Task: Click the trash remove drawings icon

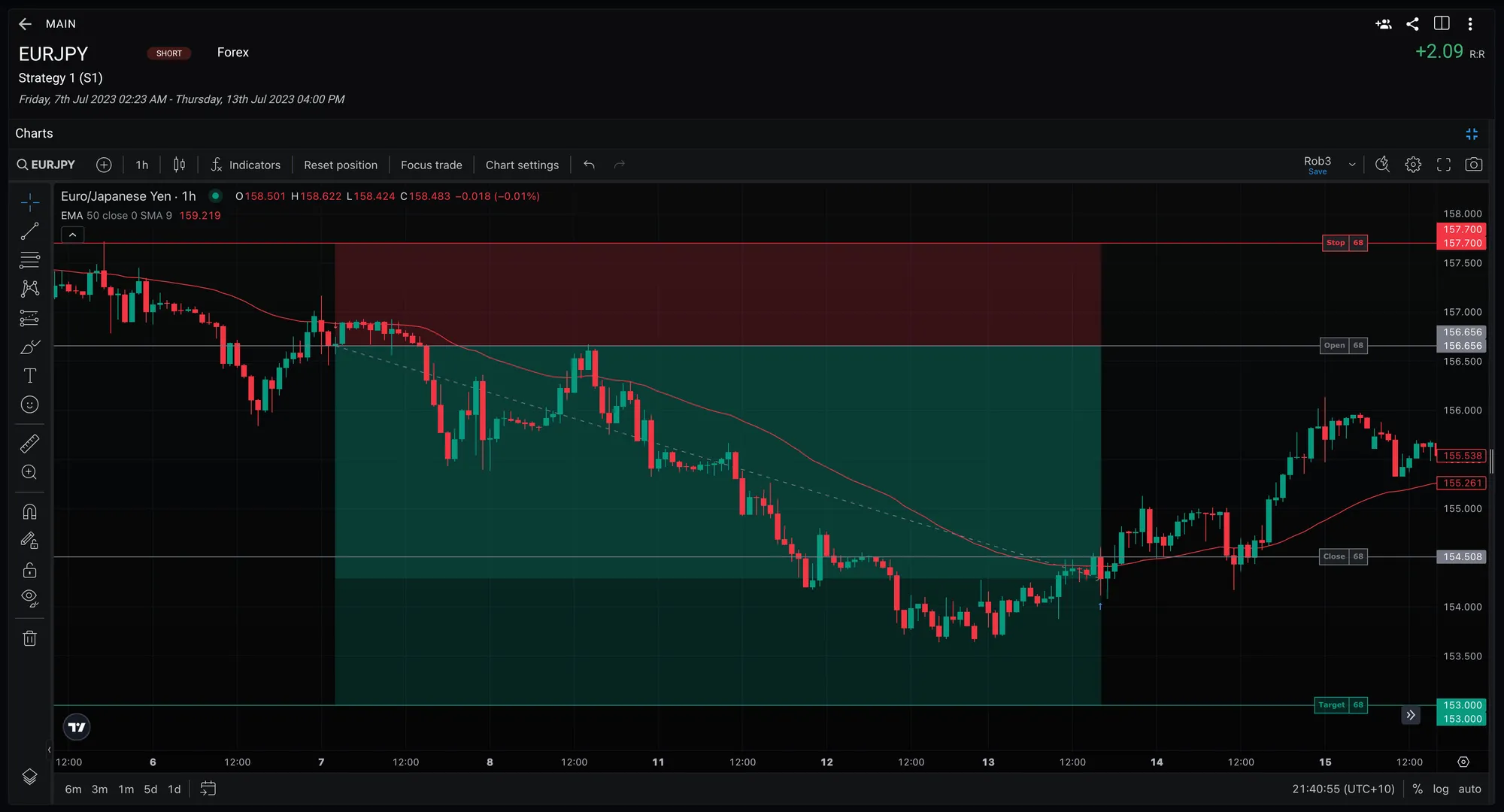Action: click(30, 638)
